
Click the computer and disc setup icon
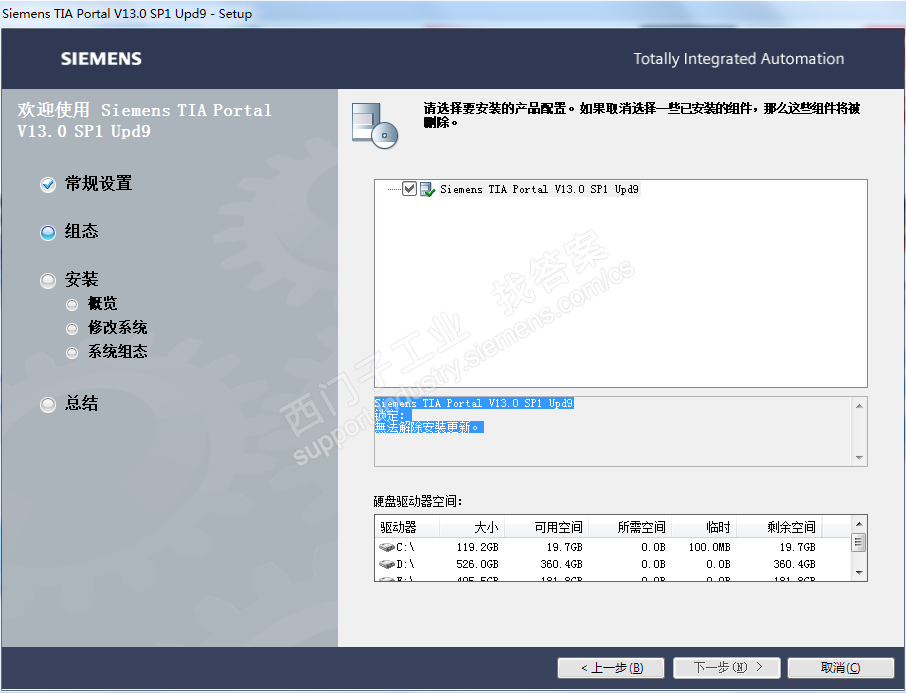(x=375, y=125)
